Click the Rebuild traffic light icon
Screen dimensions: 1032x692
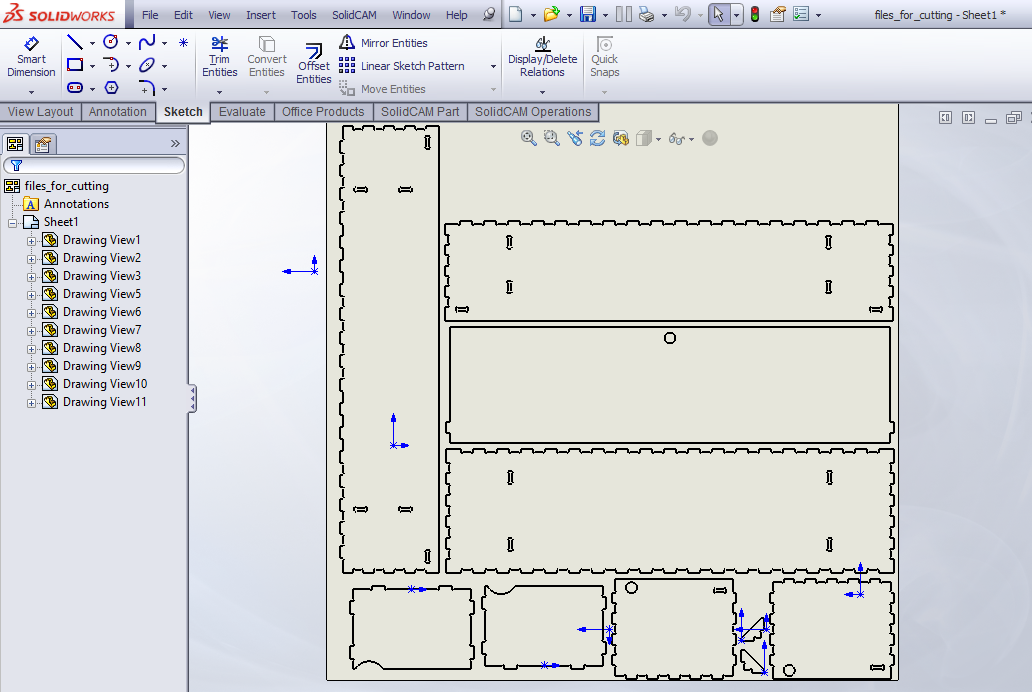(755, 14)
